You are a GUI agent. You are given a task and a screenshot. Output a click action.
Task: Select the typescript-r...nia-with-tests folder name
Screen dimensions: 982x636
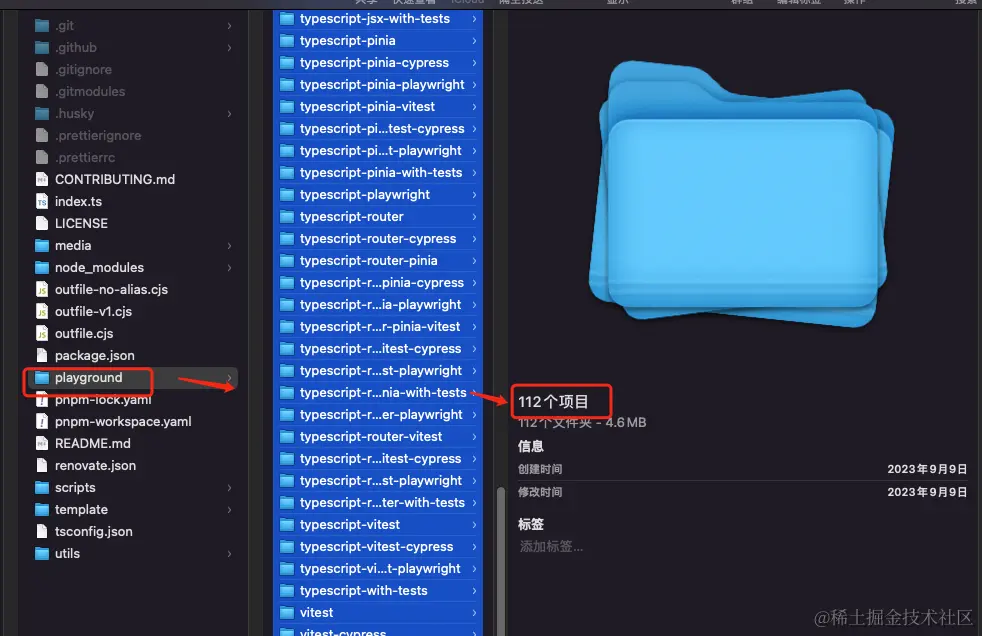click(x=383, y=392)
